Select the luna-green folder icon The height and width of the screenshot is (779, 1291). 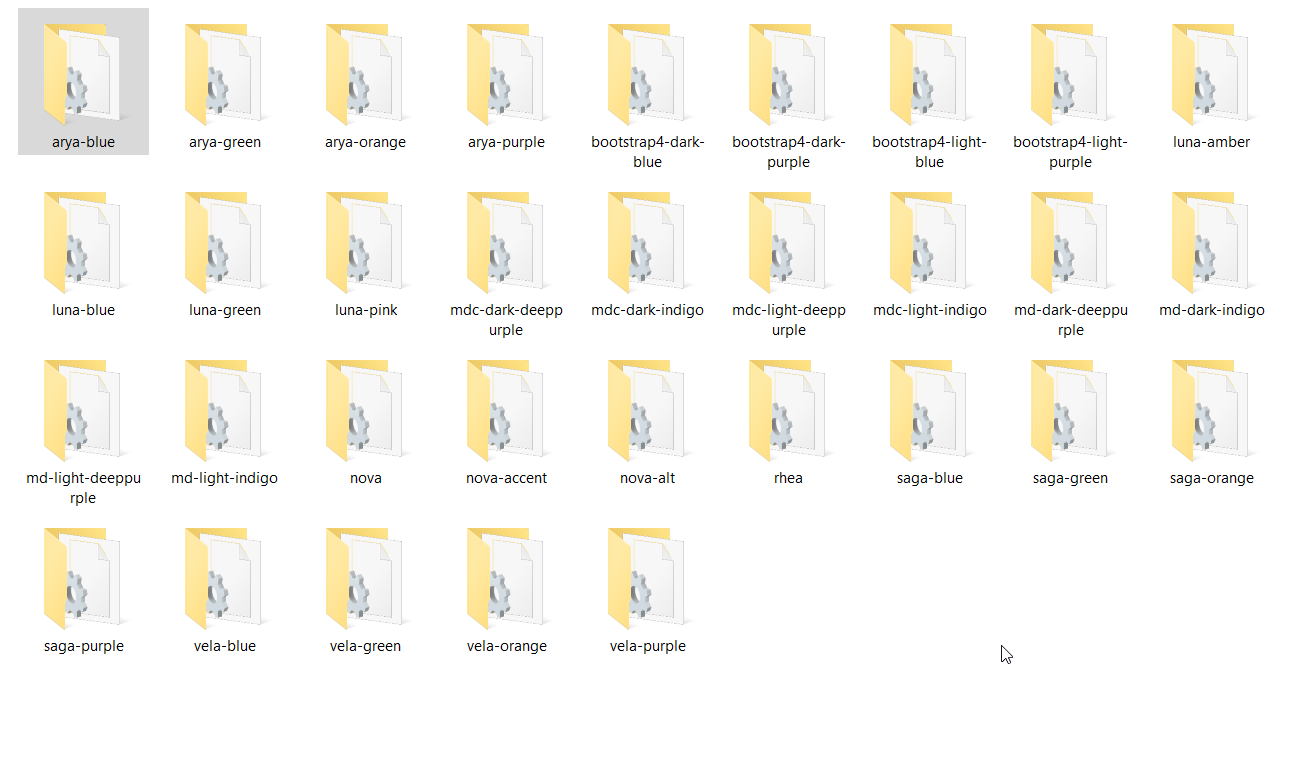(x=223, y=241)
